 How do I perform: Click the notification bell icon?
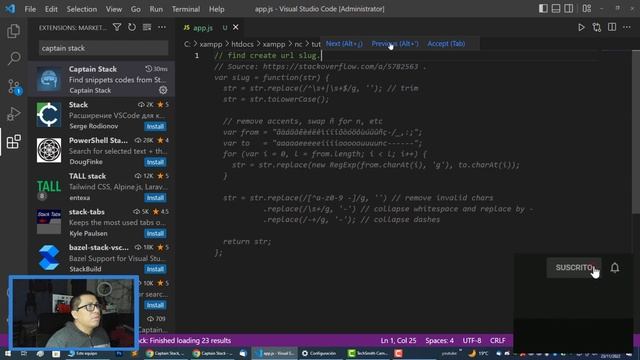point(615,268)
